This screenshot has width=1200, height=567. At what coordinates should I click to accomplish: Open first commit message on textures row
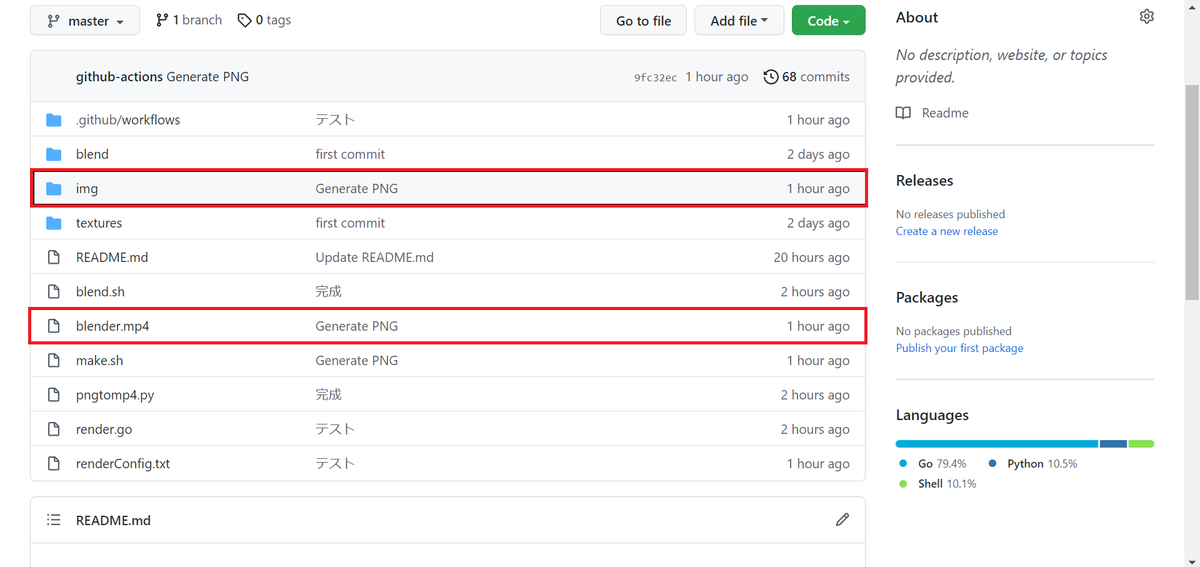point(350,223)
